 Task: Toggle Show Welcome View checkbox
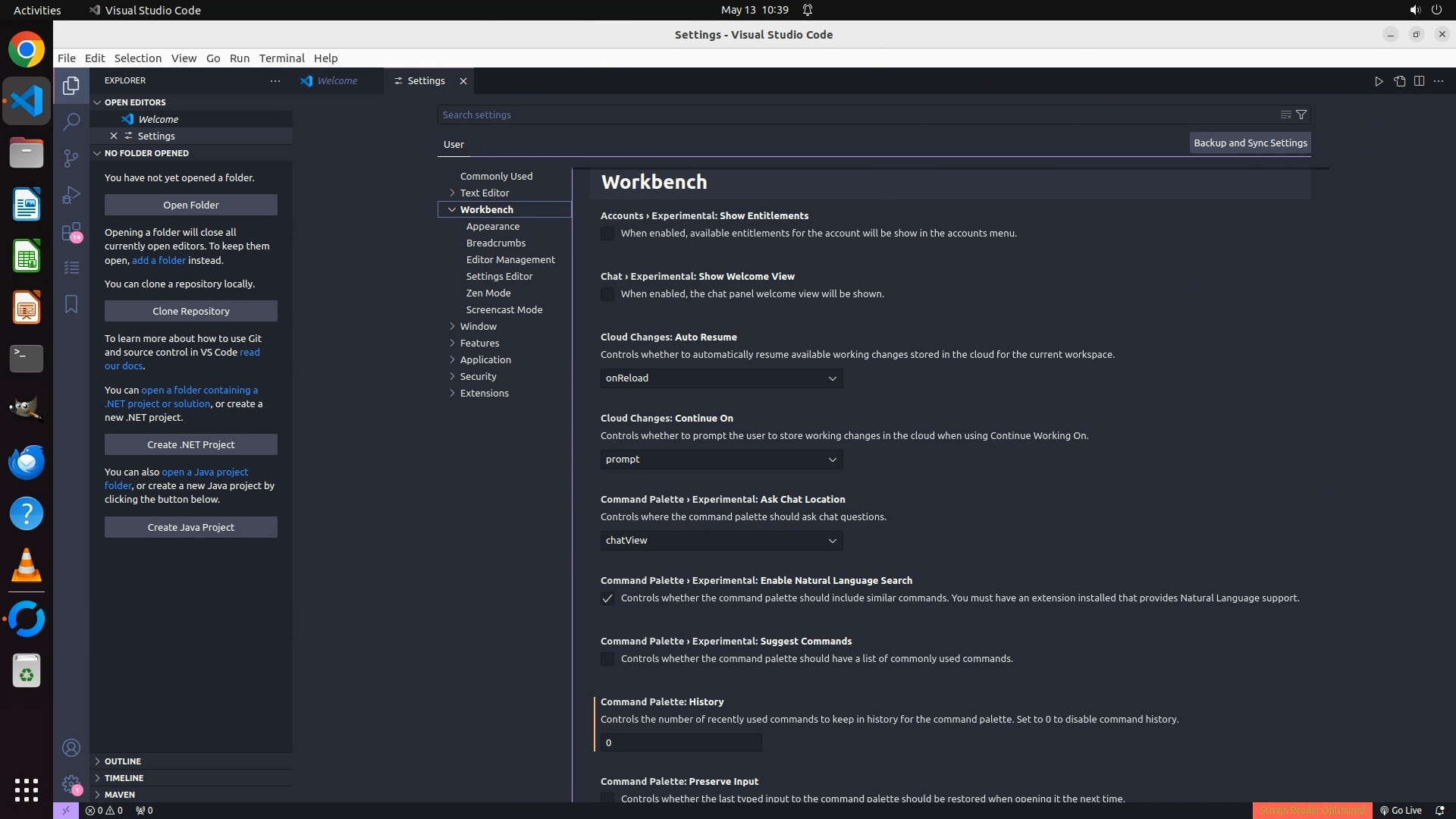[607, 294]
